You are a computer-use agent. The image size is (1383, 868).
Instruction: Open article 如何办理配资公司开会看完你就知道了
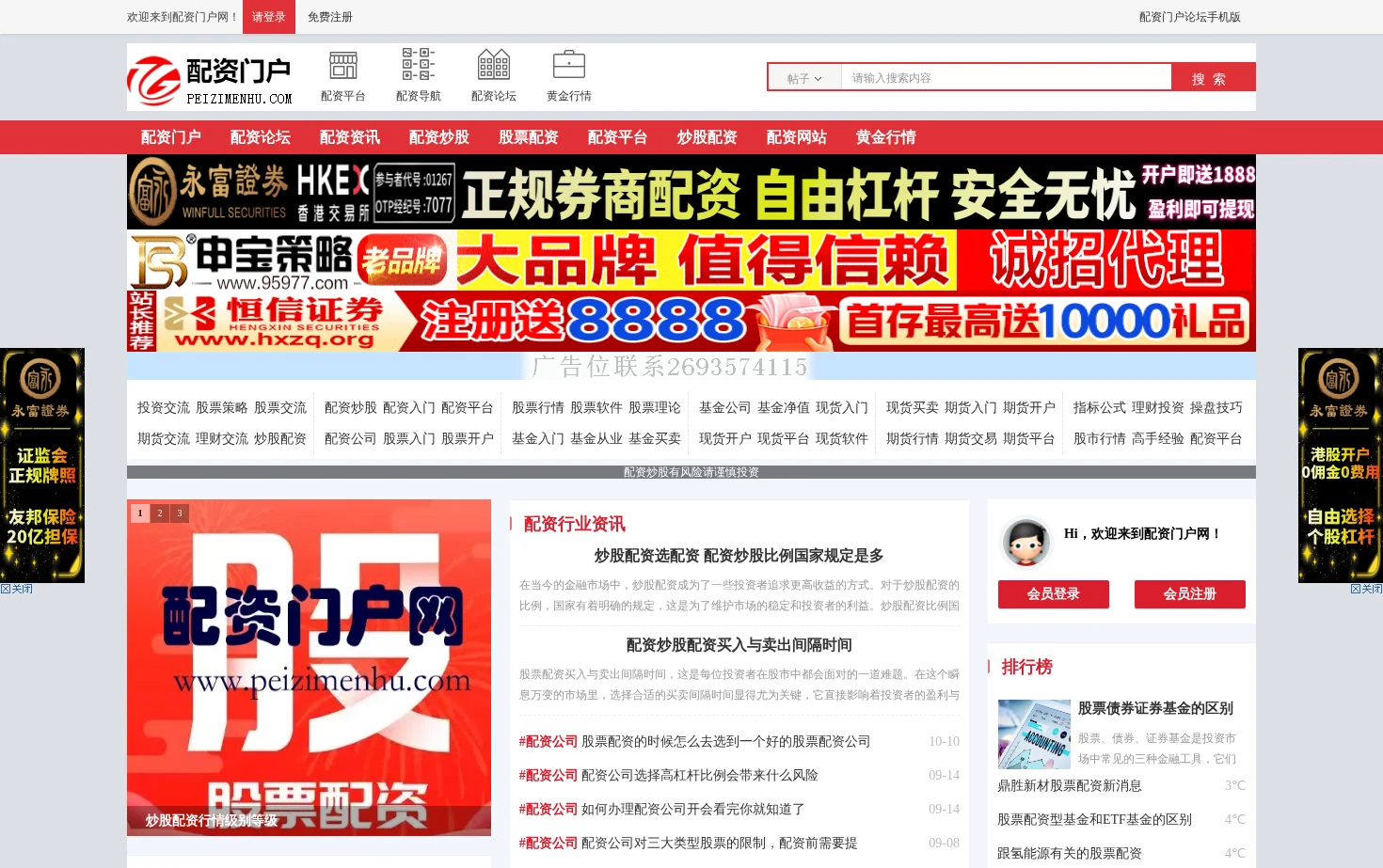tap(693, 810)
